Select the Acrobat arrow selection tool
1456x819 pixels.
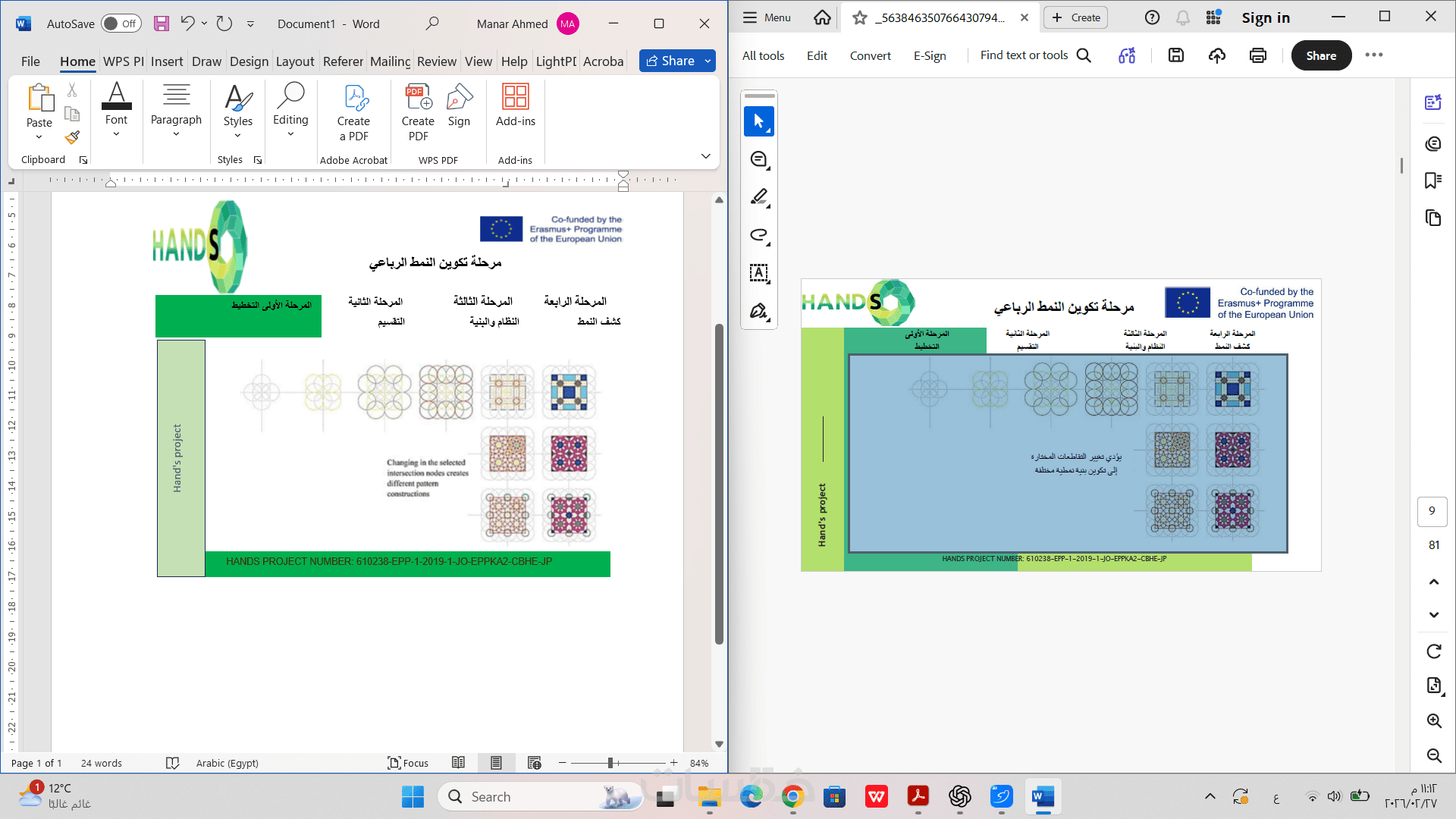[x=758, y=121]
